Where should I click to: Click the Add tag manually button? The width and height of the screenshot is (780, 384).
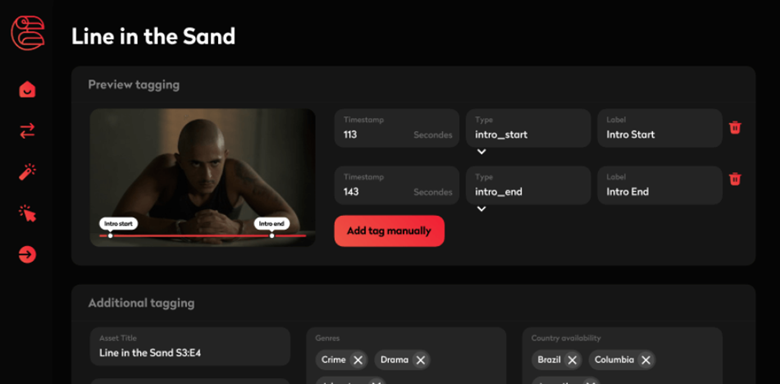[390, 231]
